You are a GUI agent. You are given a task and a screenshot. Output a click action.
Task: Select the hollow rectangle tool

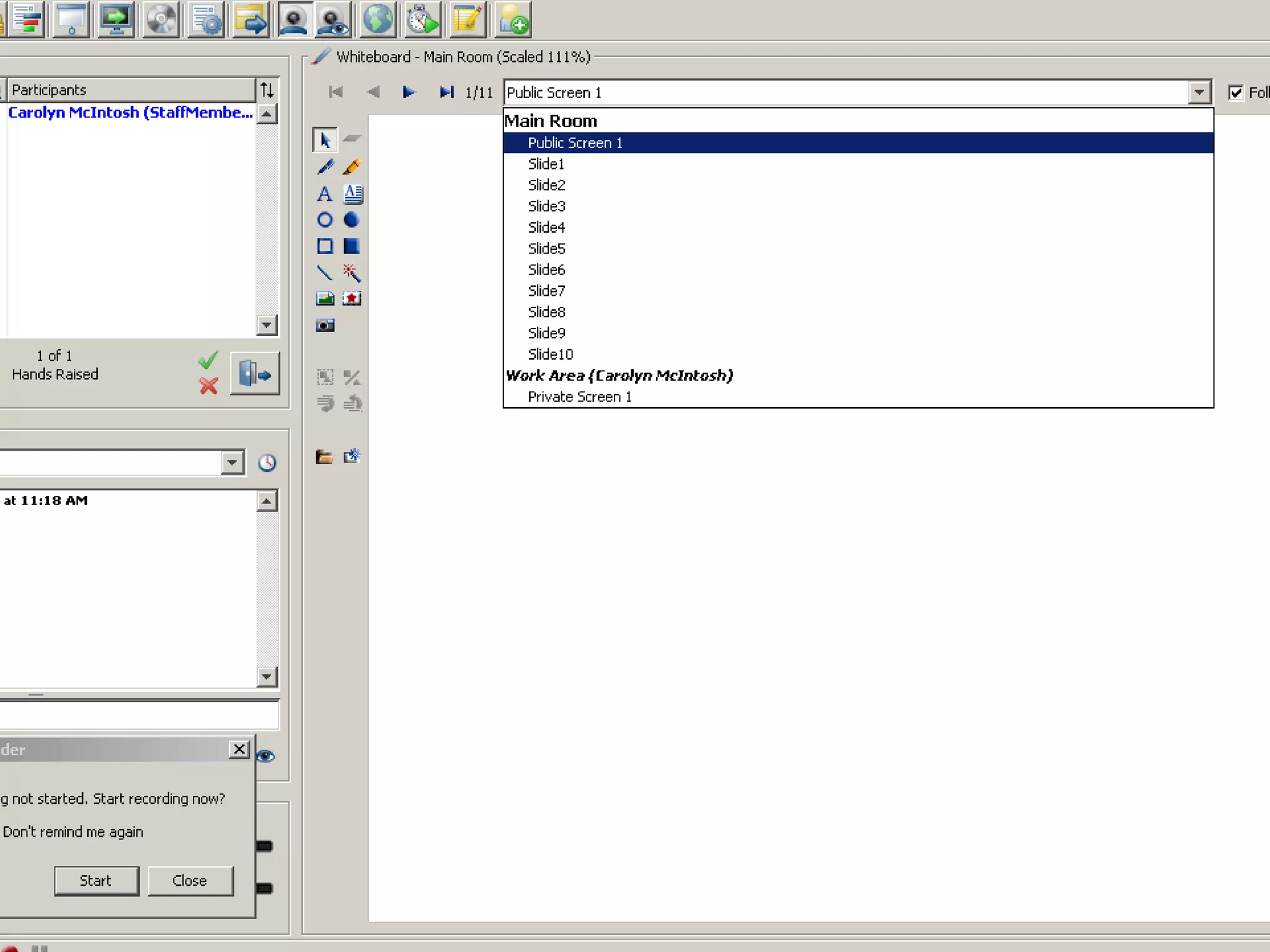point(325,246)
